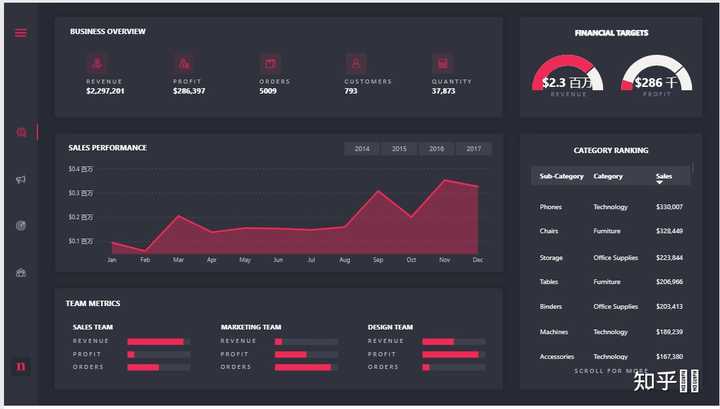
Task: Click the Quantity icon in Business Overview
Action: pyautogui.click(x=443, y=63)
